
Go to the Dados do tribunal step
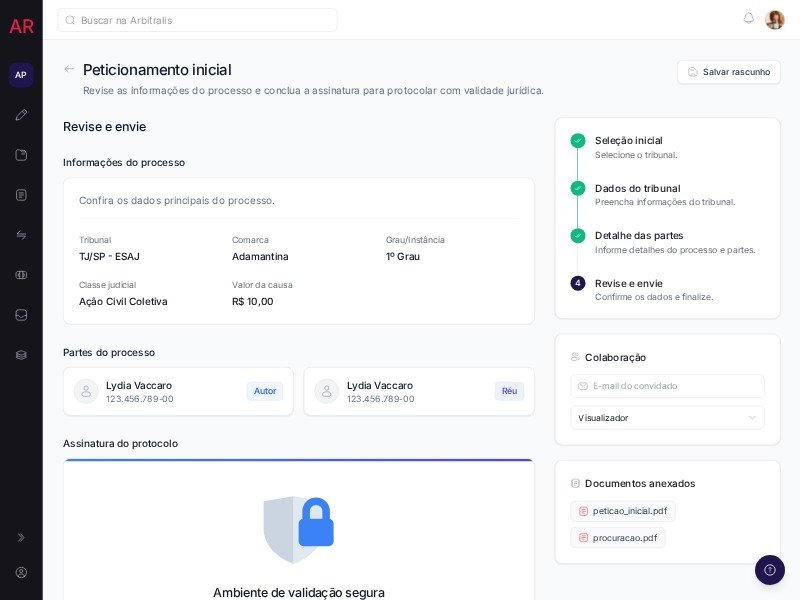click(637, 189)
